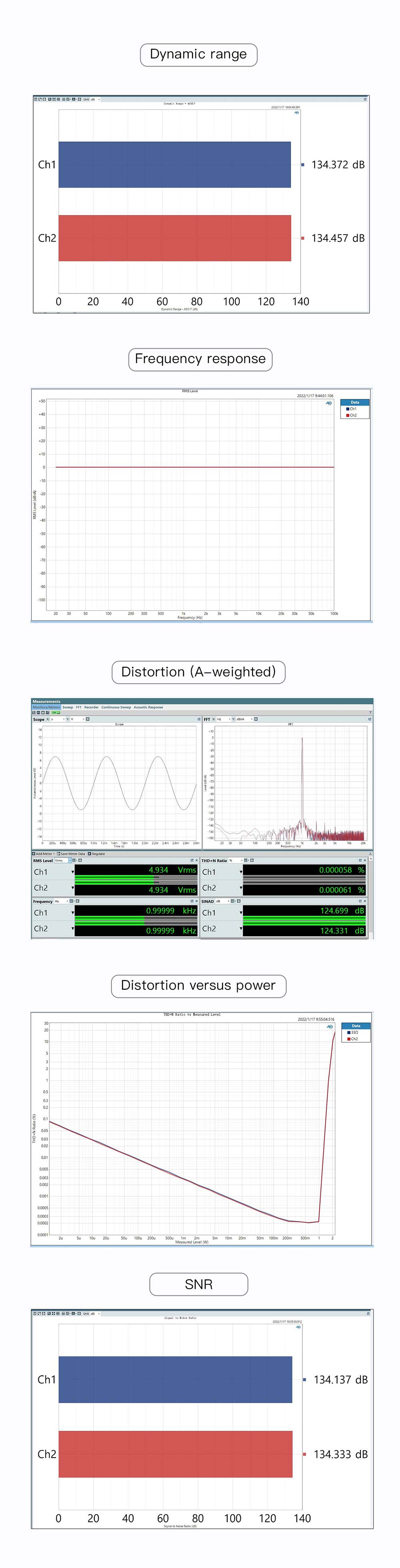Screen dimensions: 400x1568
Task: Open the Continuous Sweep tab
Action: (x=116, y=707)
